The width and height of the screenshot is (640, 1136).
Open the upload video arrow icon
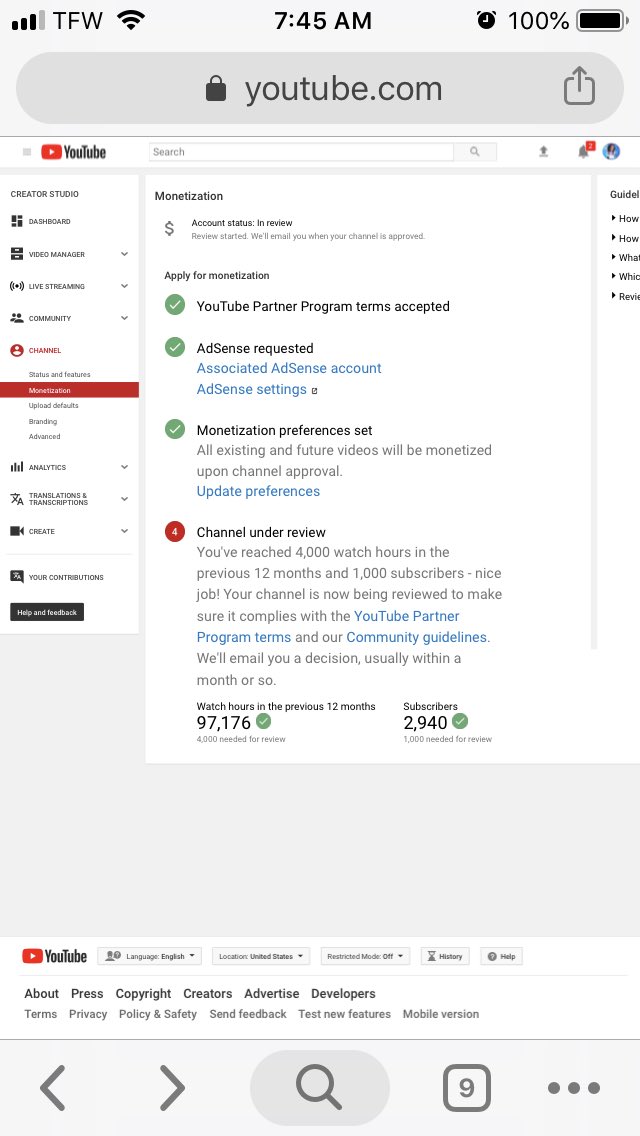pyautogui.click(x=543, y=151)
